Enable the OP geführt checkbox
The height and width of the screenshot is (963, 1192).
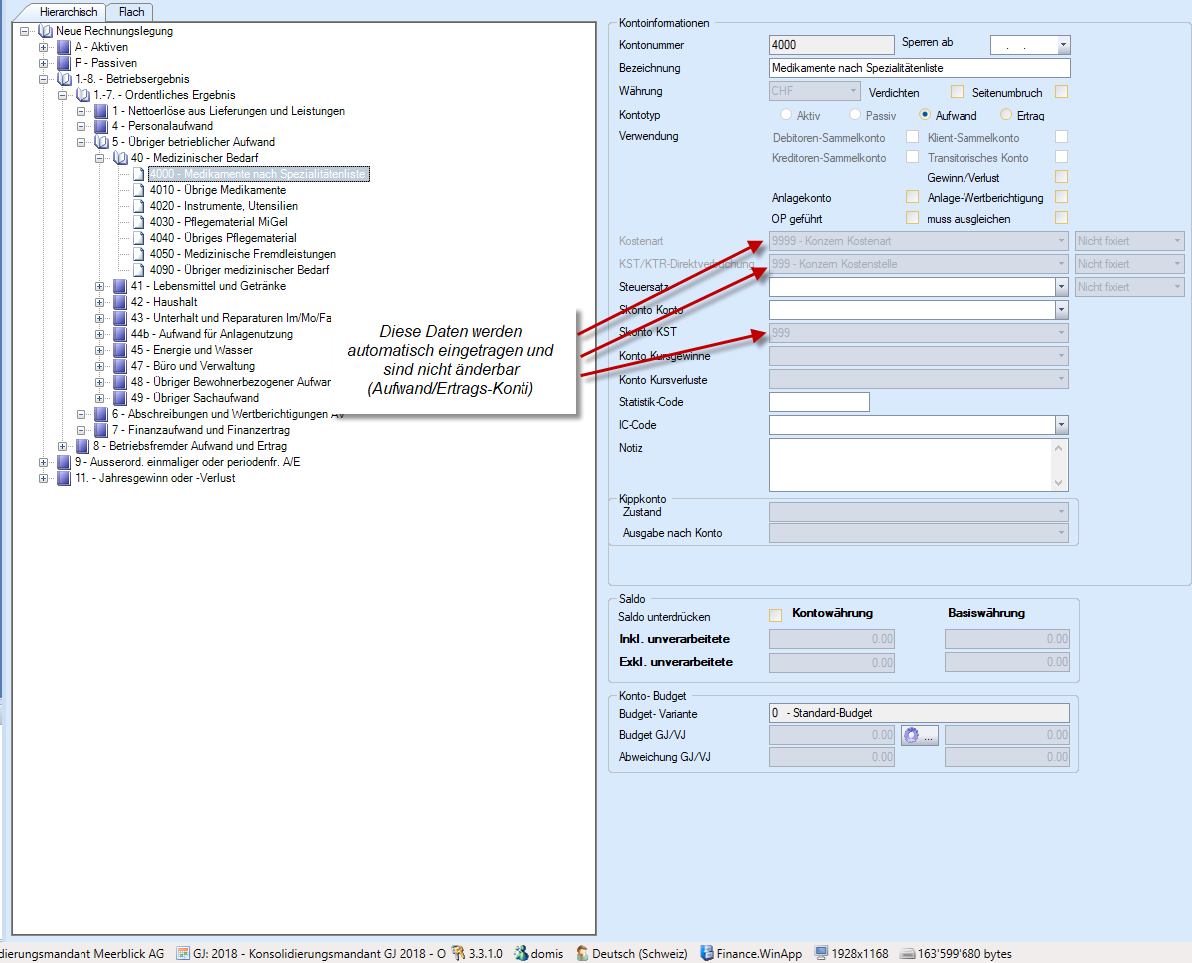point(912,218)
